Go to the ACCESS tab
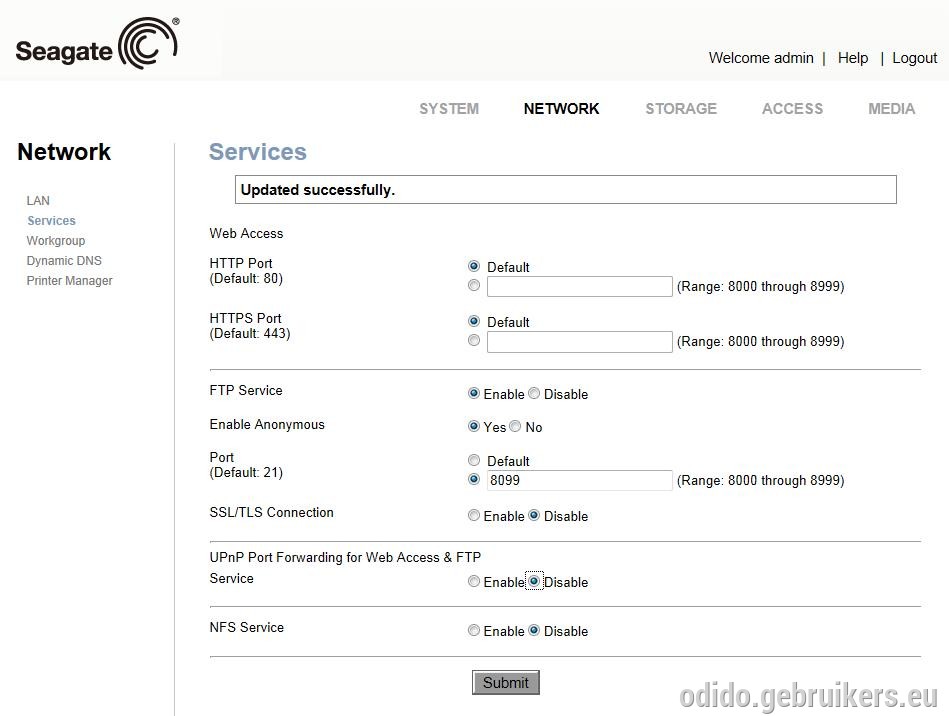The height and width of the screenshot is (716, 949). click(x=792, y=109)
